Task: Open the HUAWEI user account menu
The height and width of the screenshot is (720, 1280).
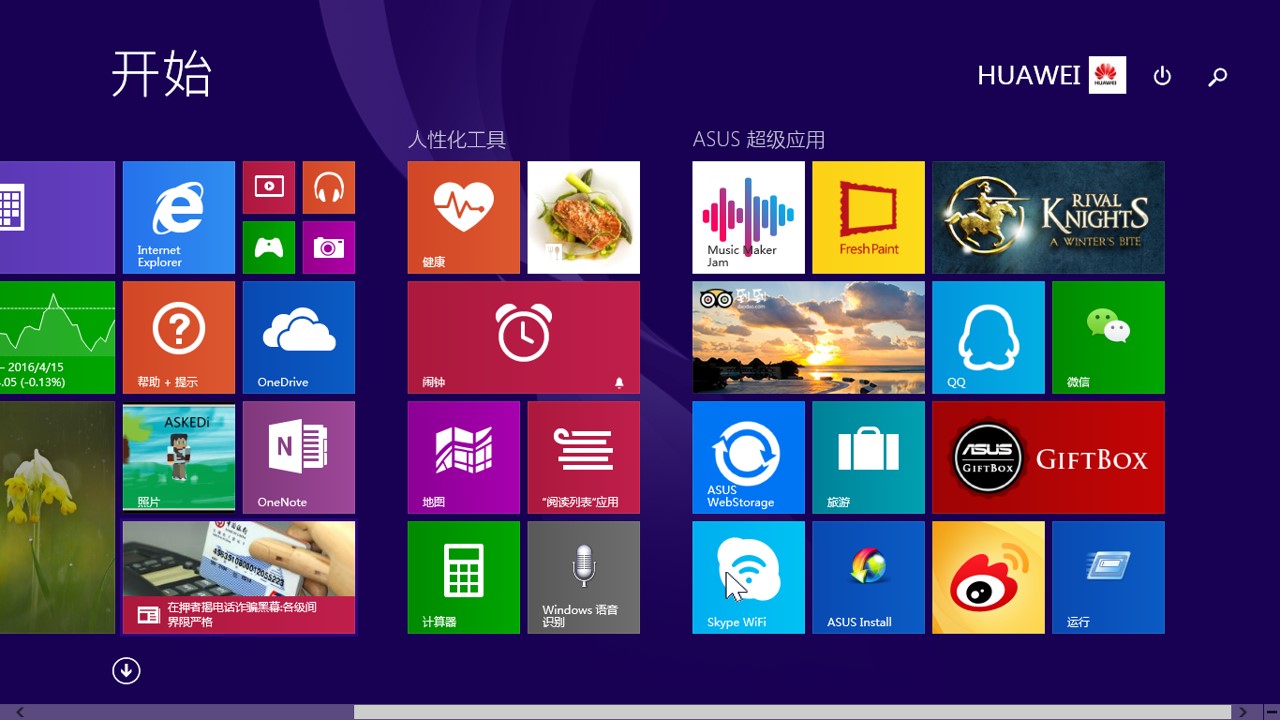Action: click(1052, 75)
